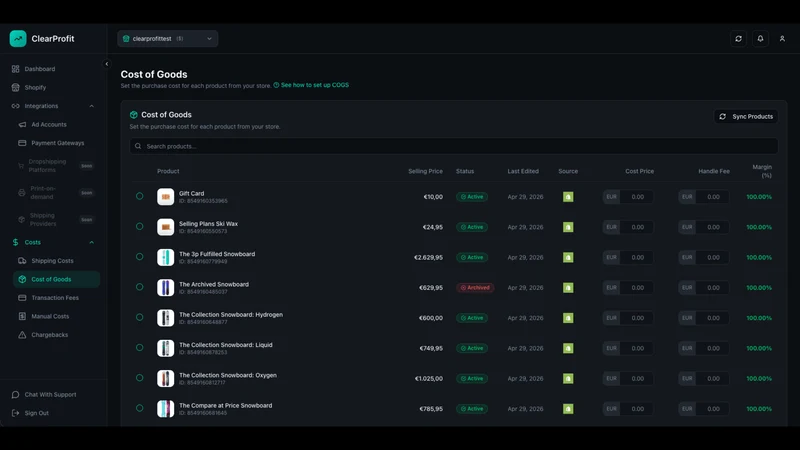Select Collection Snowboard: Hydrogen checkbox
Viewport: 800px width, 450px height.
tap(139, 317)
